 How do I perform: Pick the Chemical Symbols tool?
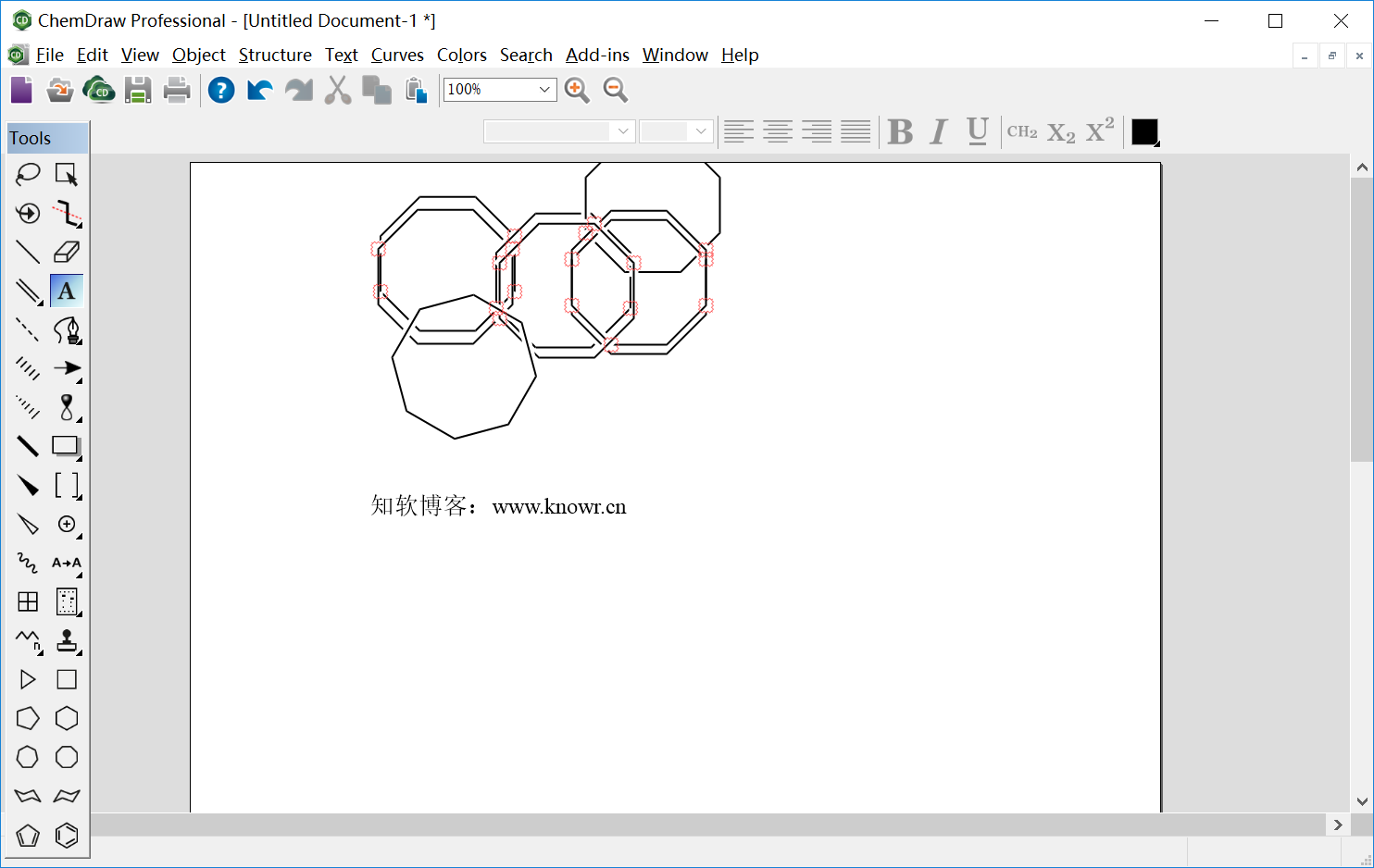pyautogui.click(x=67, y=524)
